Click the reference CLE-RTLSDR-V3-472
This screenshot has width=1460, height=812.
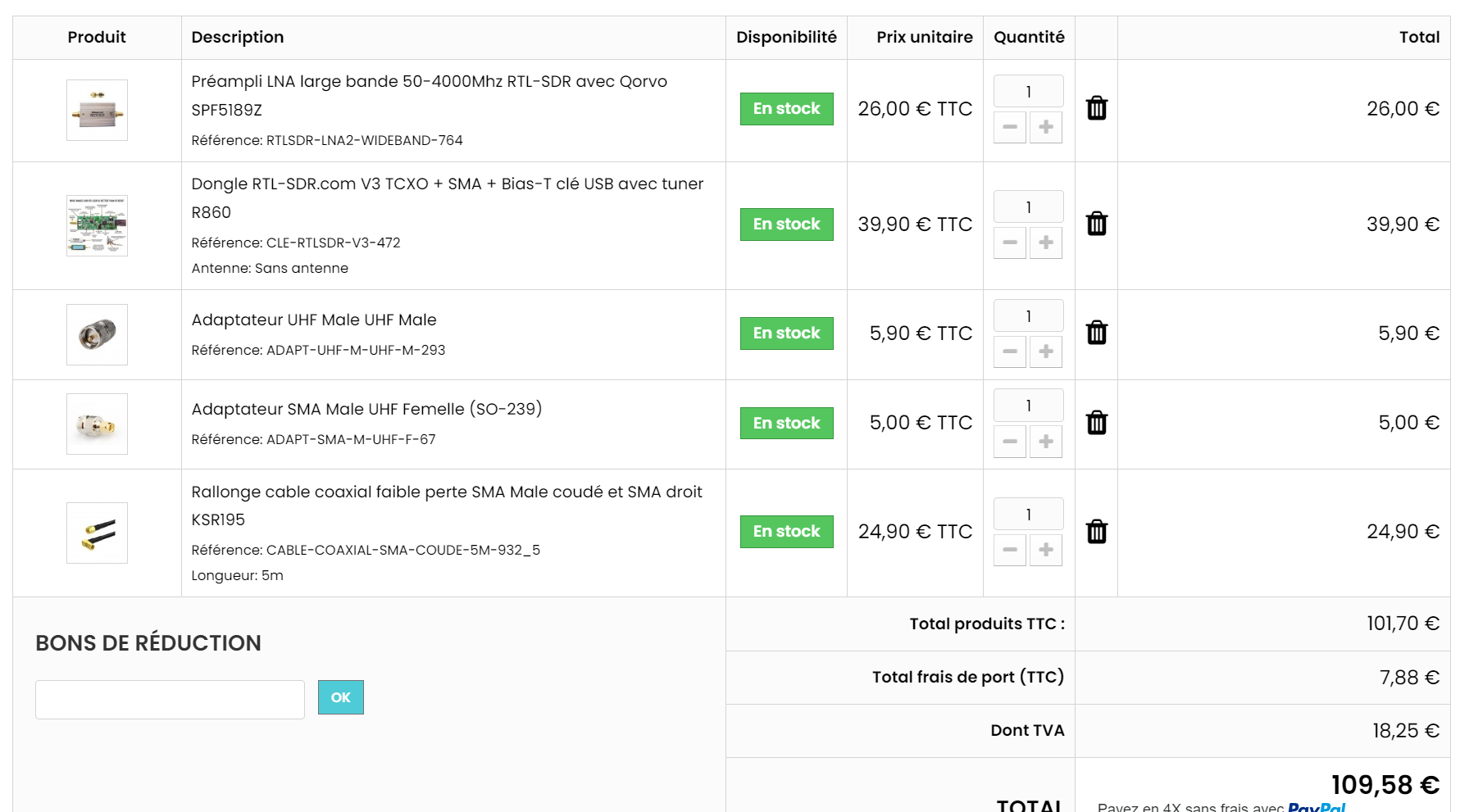[334, 243]
